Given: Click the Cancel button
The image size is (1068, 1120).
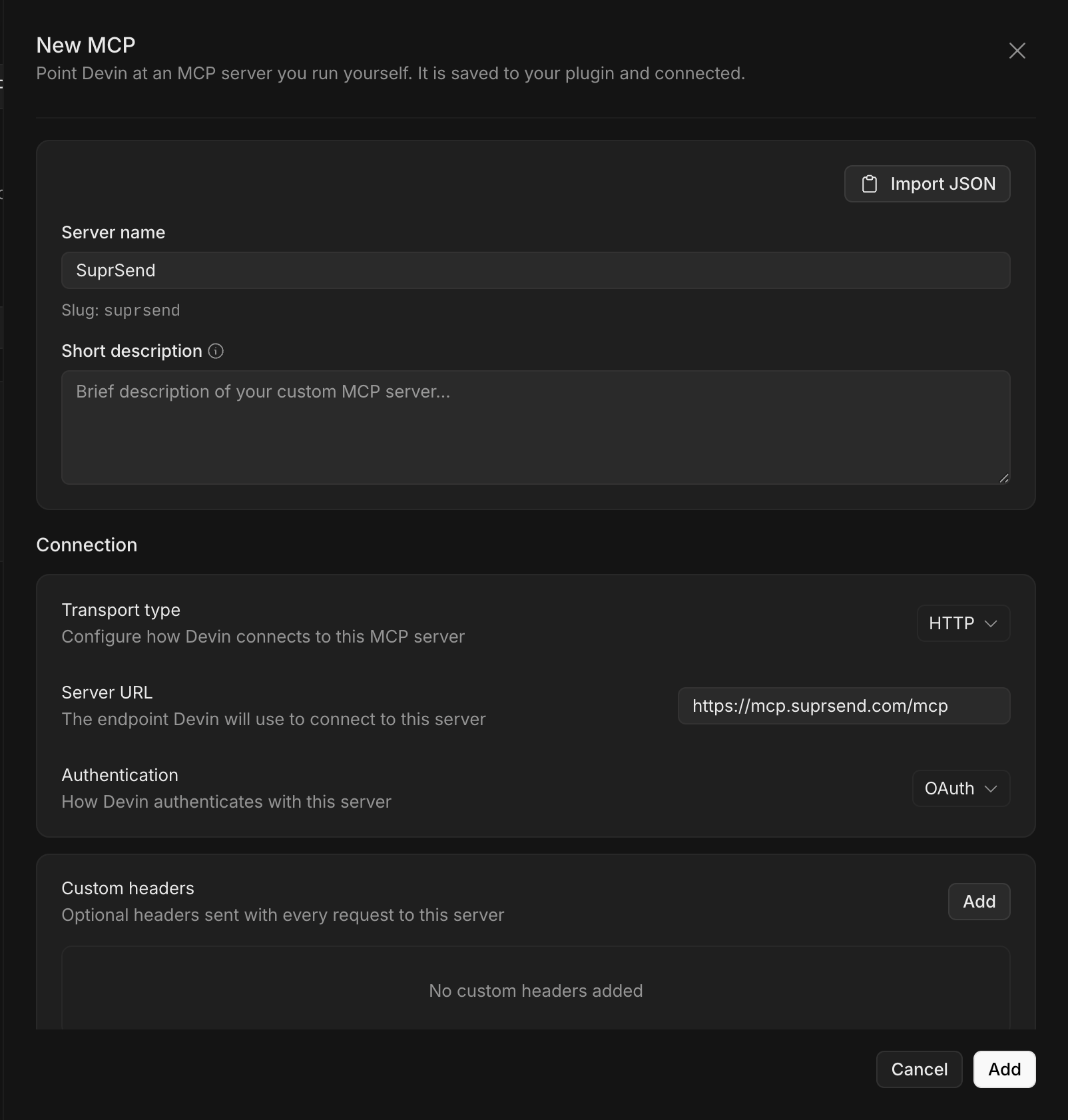Looking at the screenshot, I should (x=919, y=1069).
